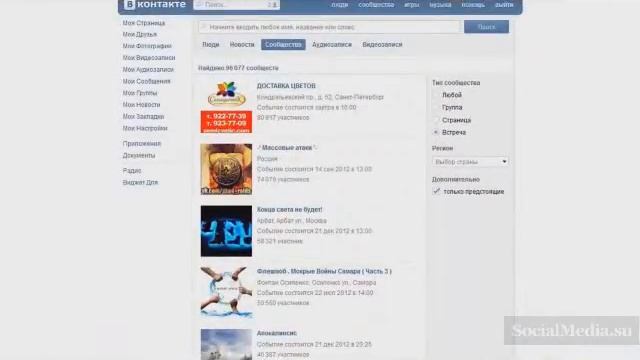This screenshot has height=360, width=640.
Task: Click the main search query field
Action: click(329, 27)
